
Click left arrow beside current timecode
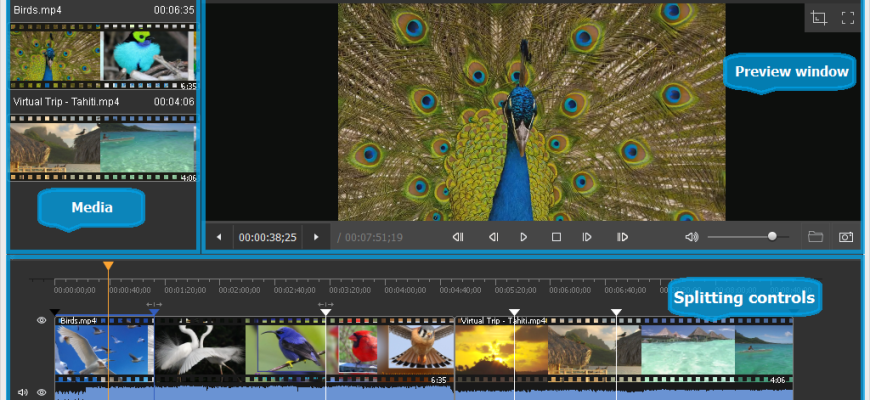coord(219,237)
